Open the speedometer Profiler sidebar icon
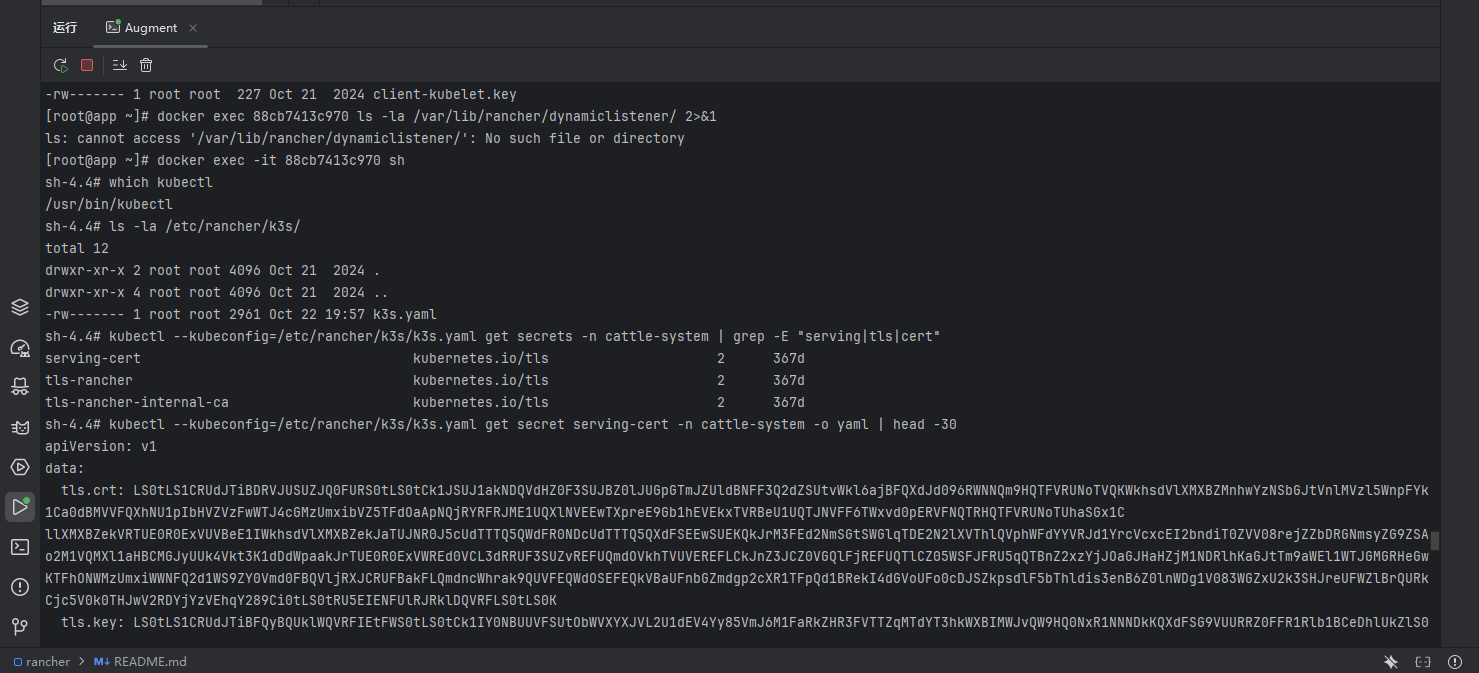This screenshot has height=673, width=1479. (x=20, y=347)
